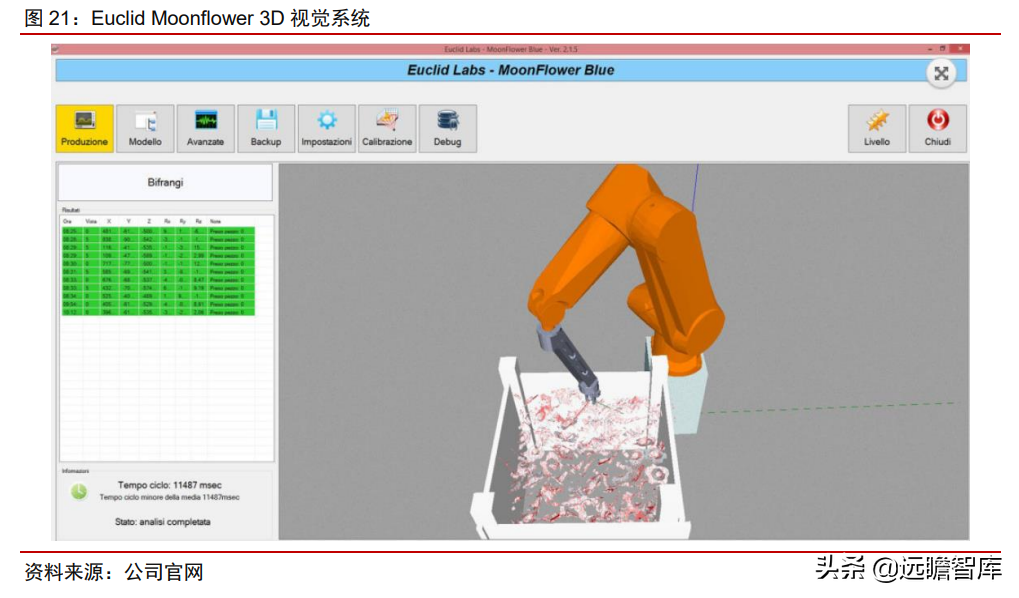Switch to the Modello section
Screen dimensions: 1019x598
pos(145,129)
